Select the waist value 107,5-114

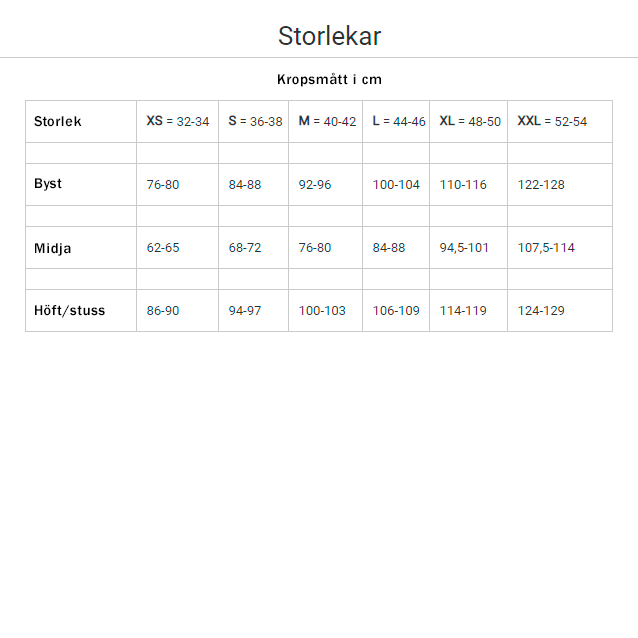click(x=546, y=248)
